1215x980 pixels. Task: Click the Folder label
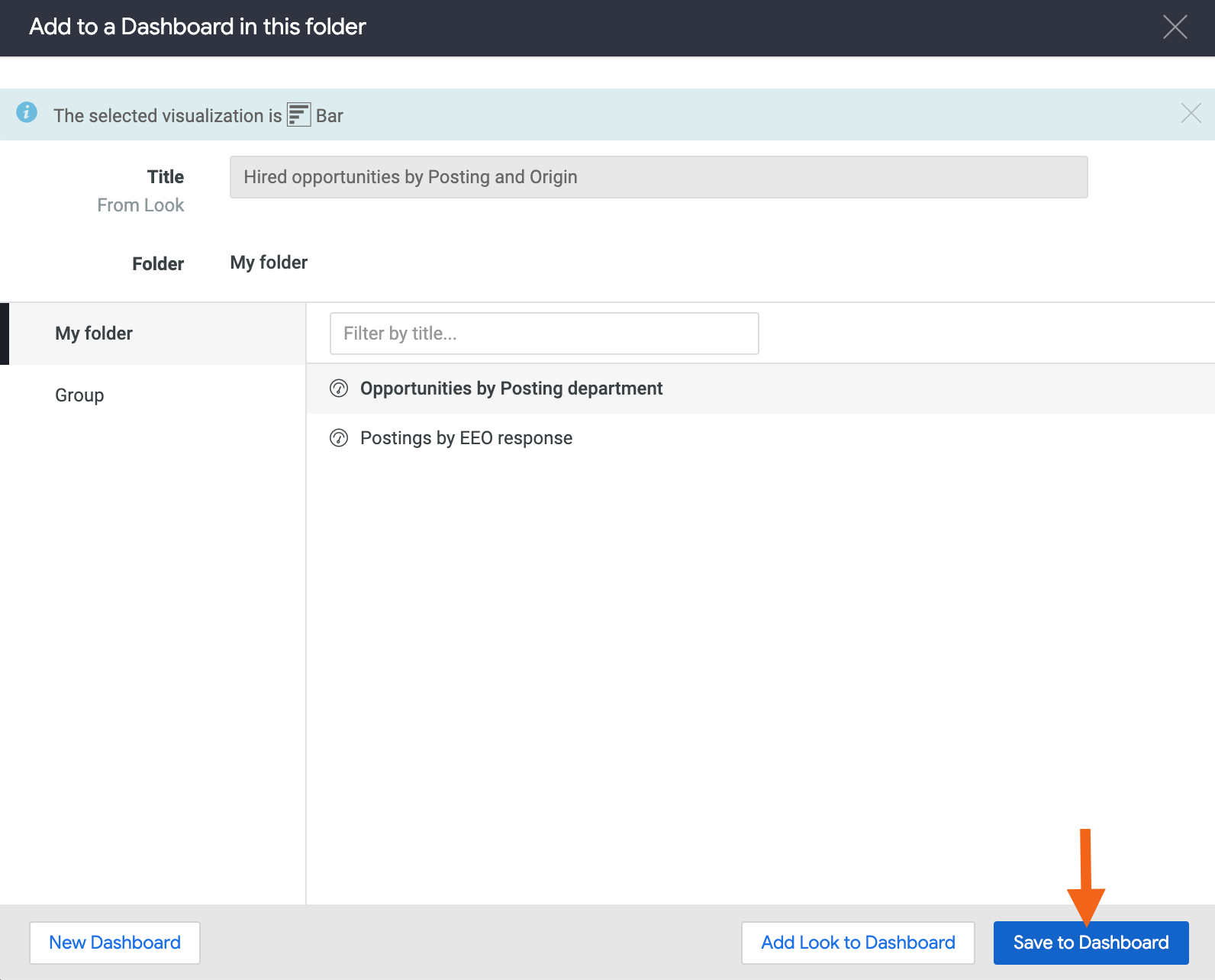pyautogui.click(x=158, y=264)
